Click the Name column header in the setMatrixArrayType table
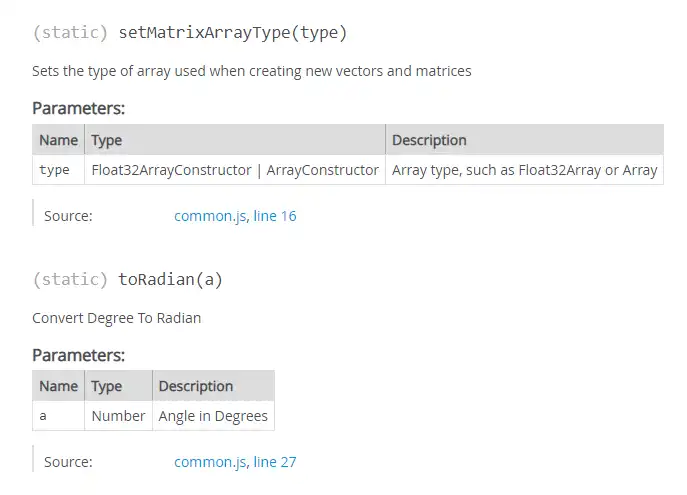The image size is (687, 495). 58,140
